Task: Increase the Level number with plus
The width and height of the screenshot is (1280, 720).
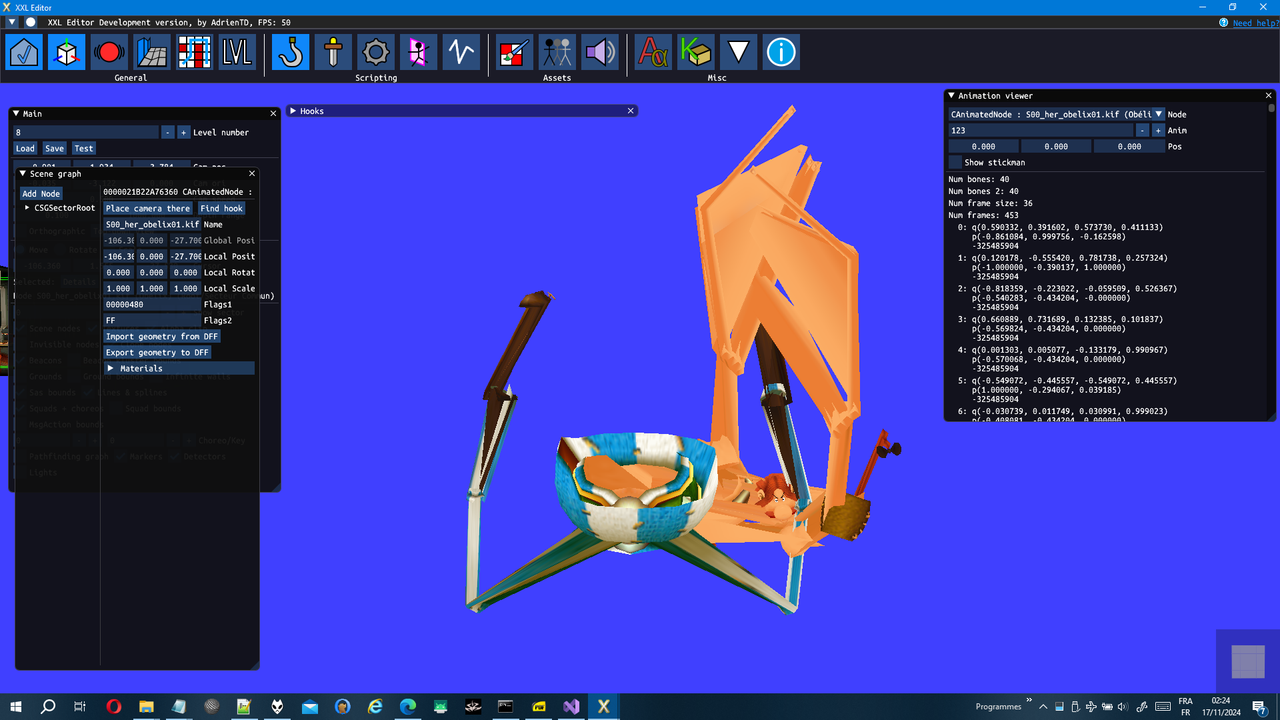Action: point(183,132)
